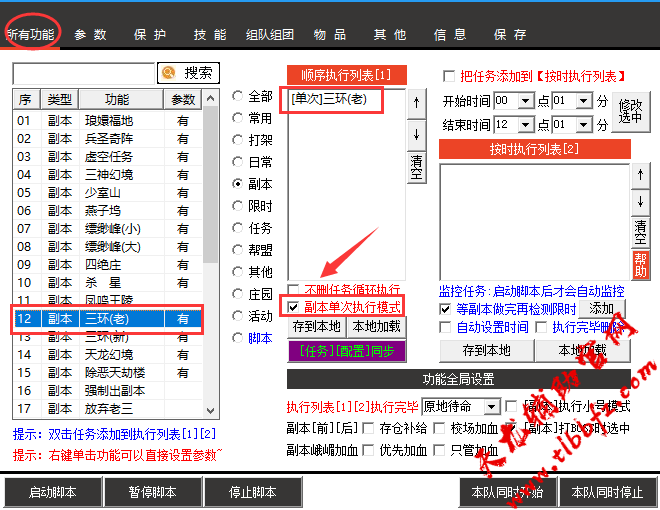The height and width of the screenshot is (510, 660).
Task: Select the 全部 filter radio button
Action: pos(237,96)
